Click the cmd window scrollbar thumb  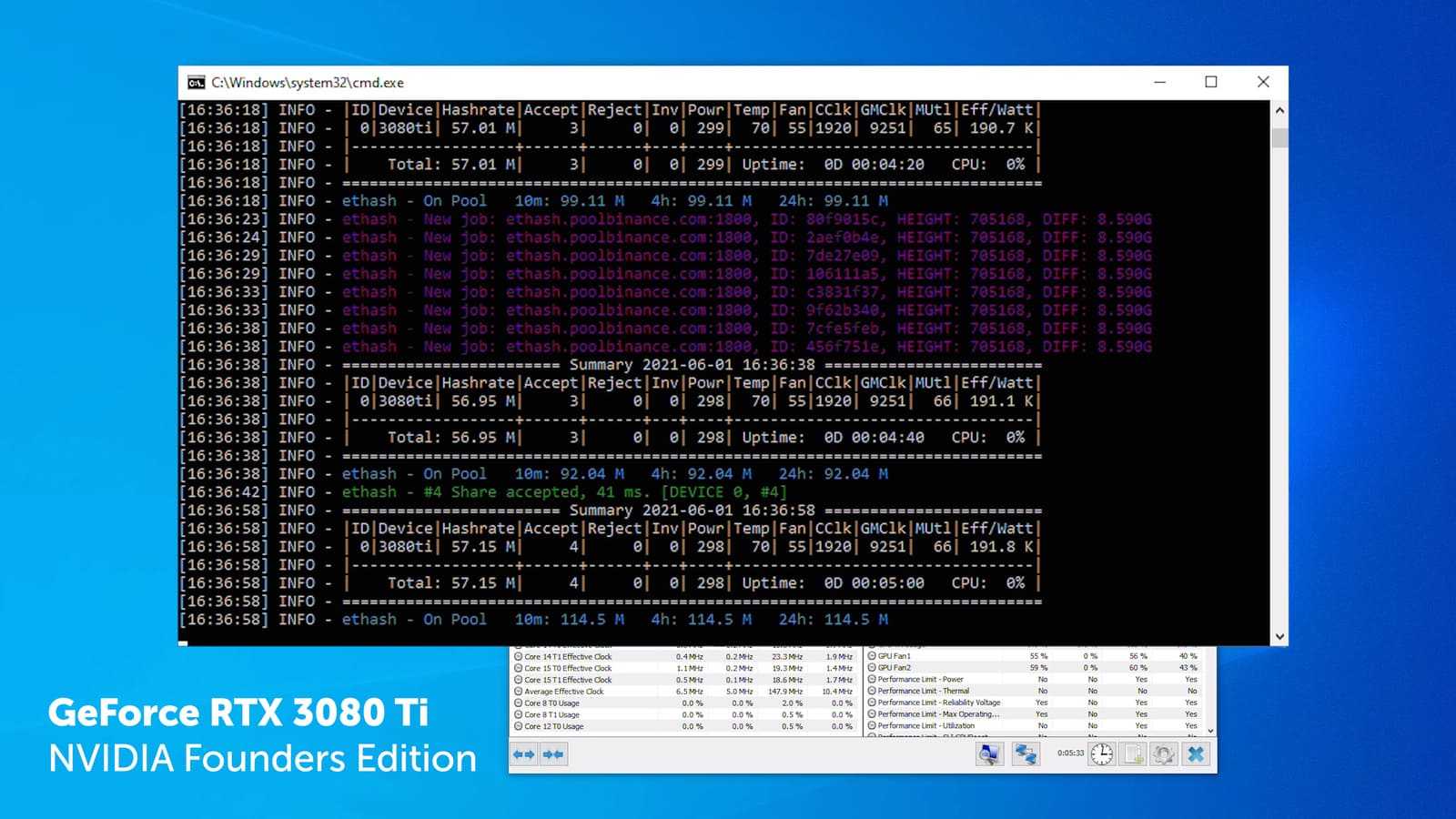click(x=1279, y=138)
